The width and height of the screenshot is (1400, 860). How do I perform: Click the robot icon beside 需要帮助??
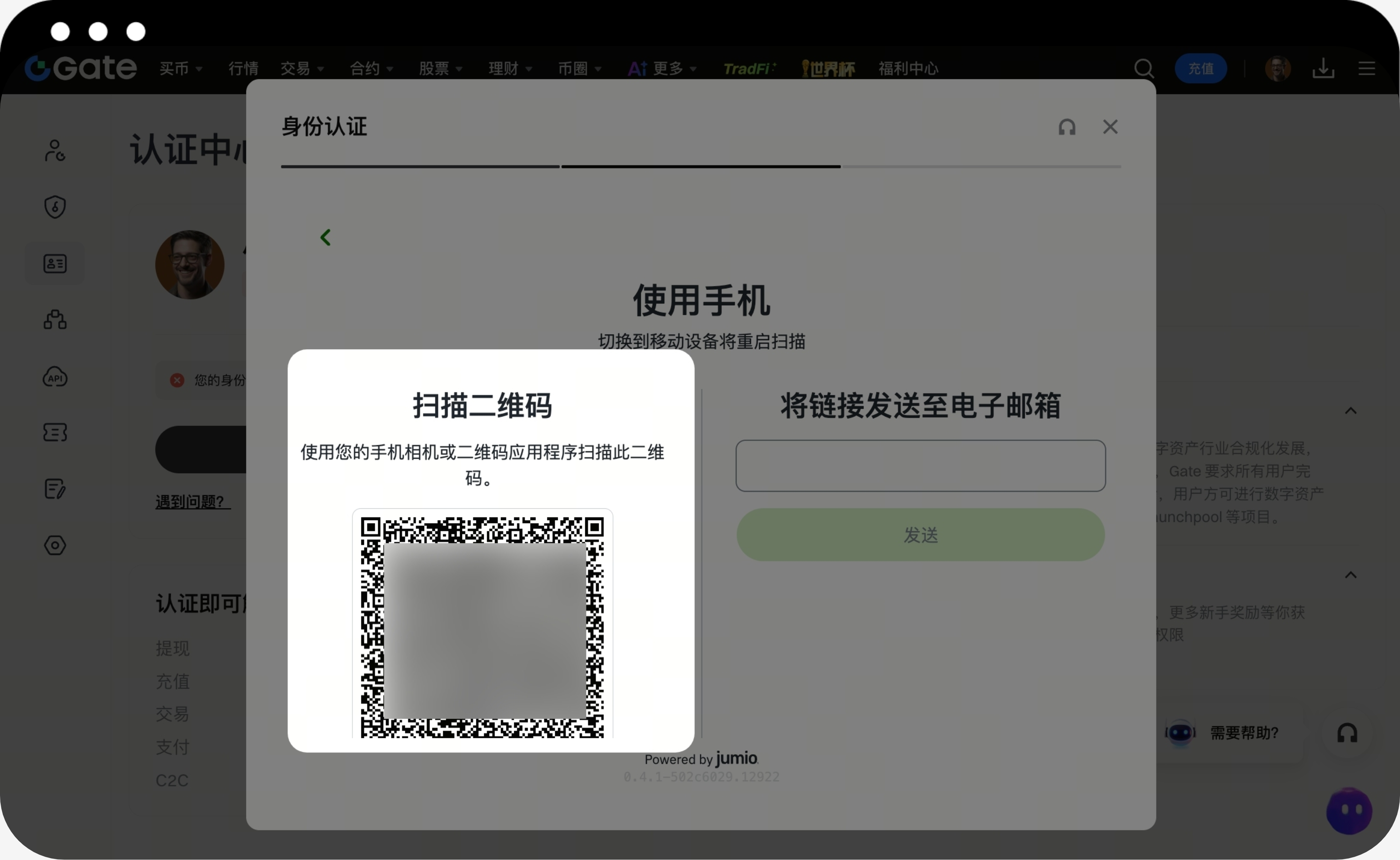1179,733
